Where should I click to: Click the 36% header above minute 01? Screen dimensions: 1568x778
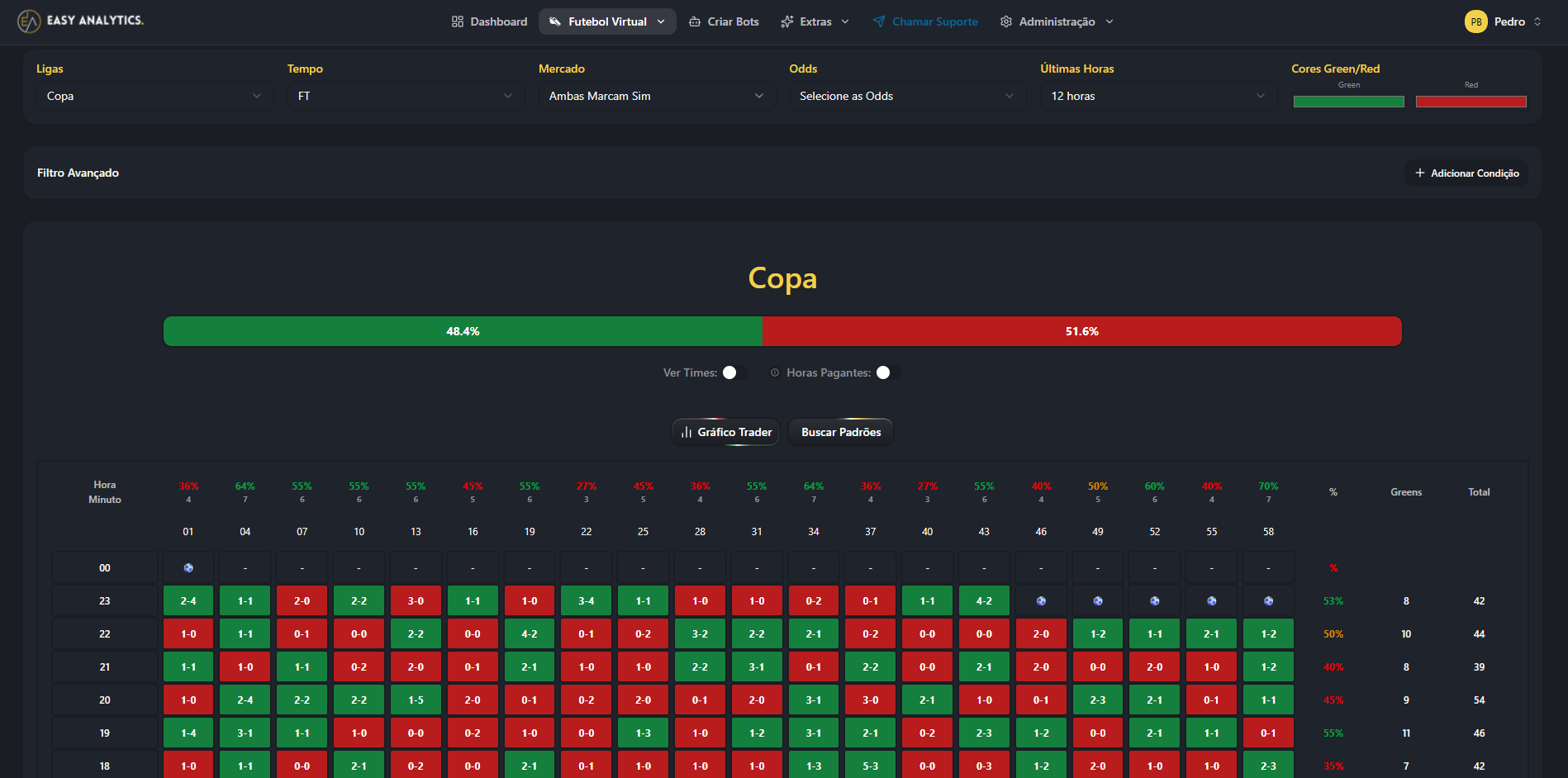(x=188, y=486)
